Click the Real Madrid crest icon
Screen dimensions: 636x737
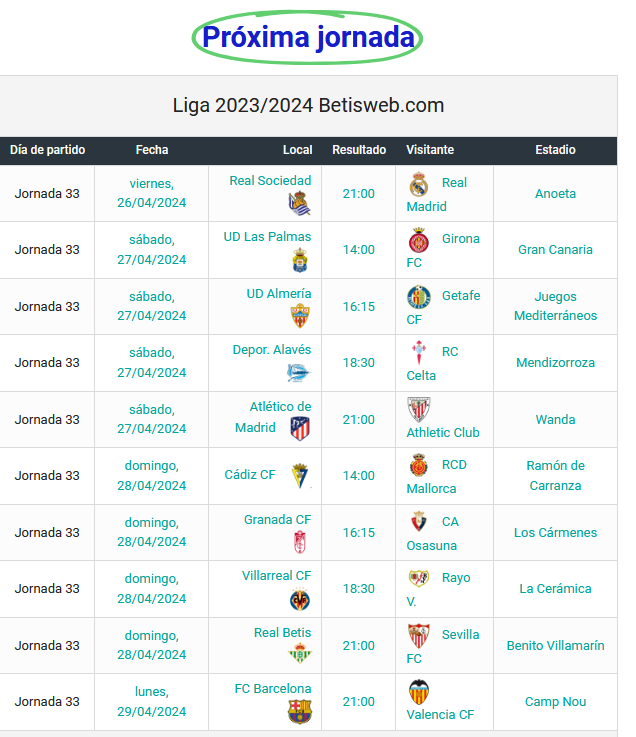coord(418,184)
